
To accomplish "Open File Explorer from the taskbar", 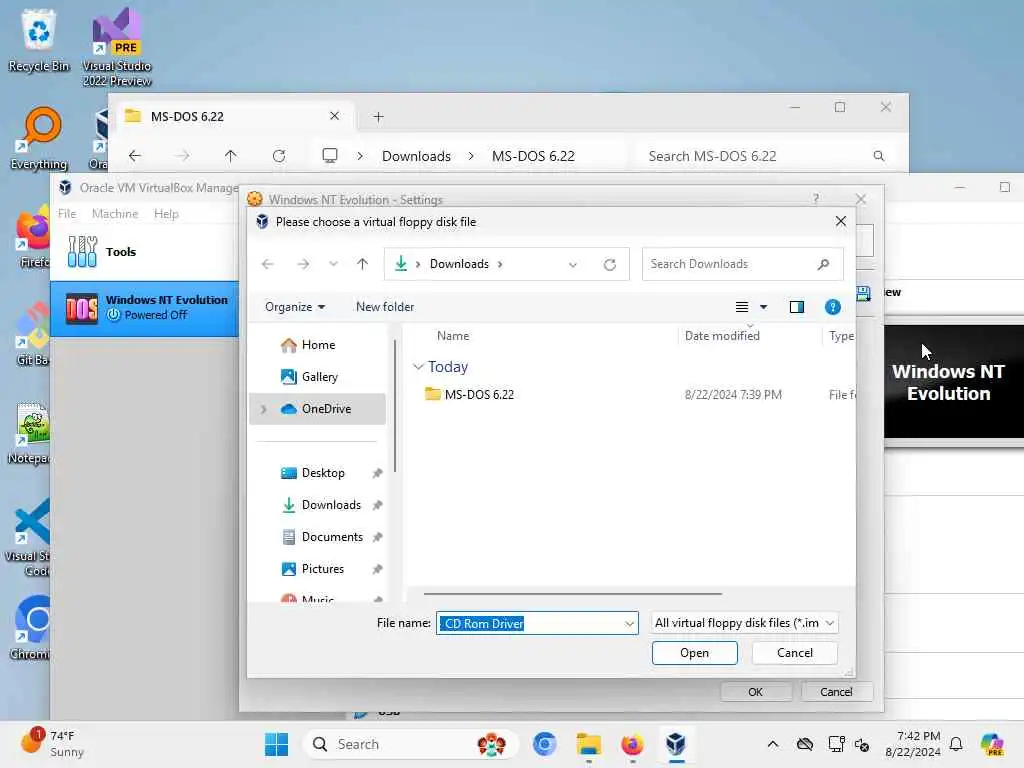I will click(x=588, y=744).
